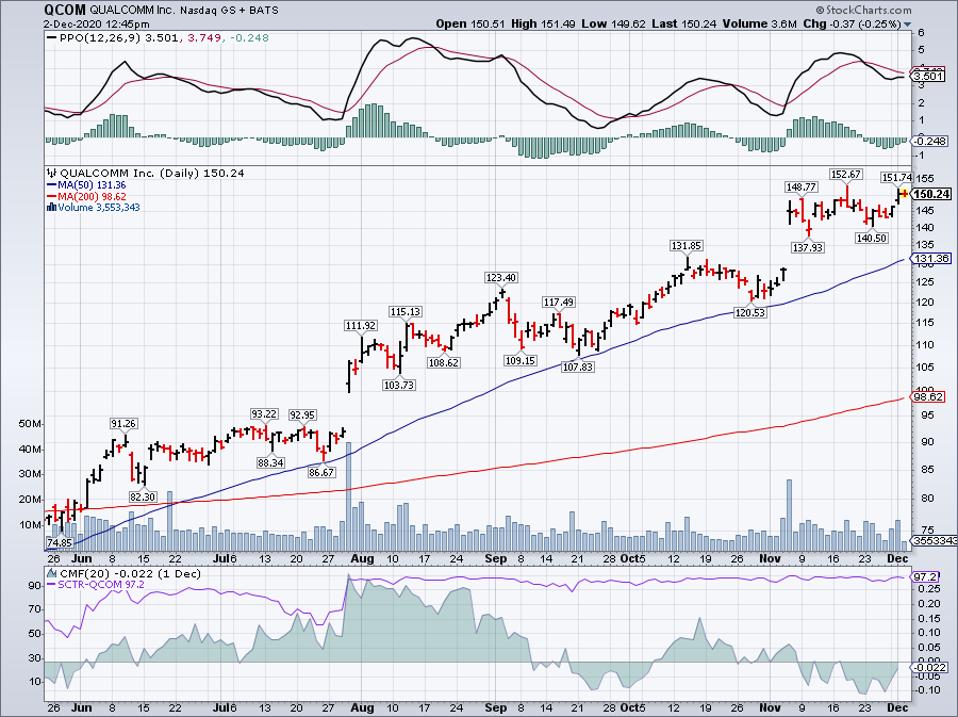
Task: Click the 152.67 price high label
Action: click(x=846, y=175)
